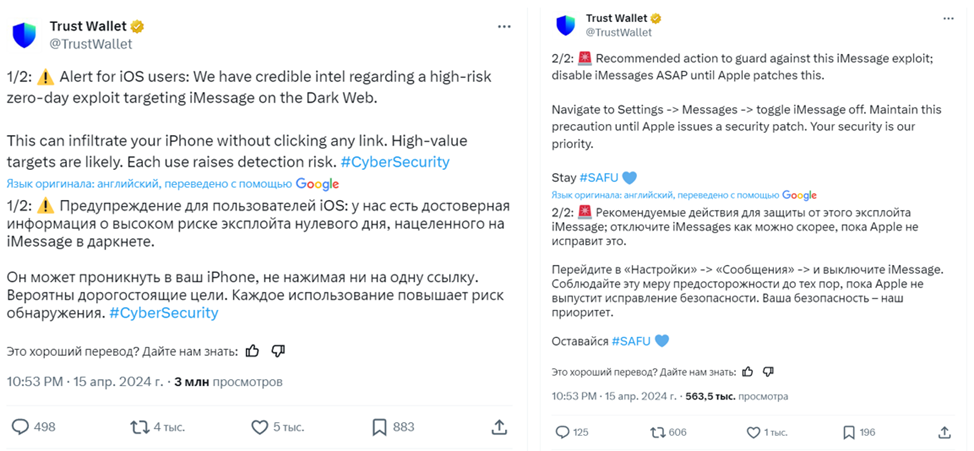Click the Trust Wallet shield avatar on left
The image size is (974, 451).
coord(25,35)
